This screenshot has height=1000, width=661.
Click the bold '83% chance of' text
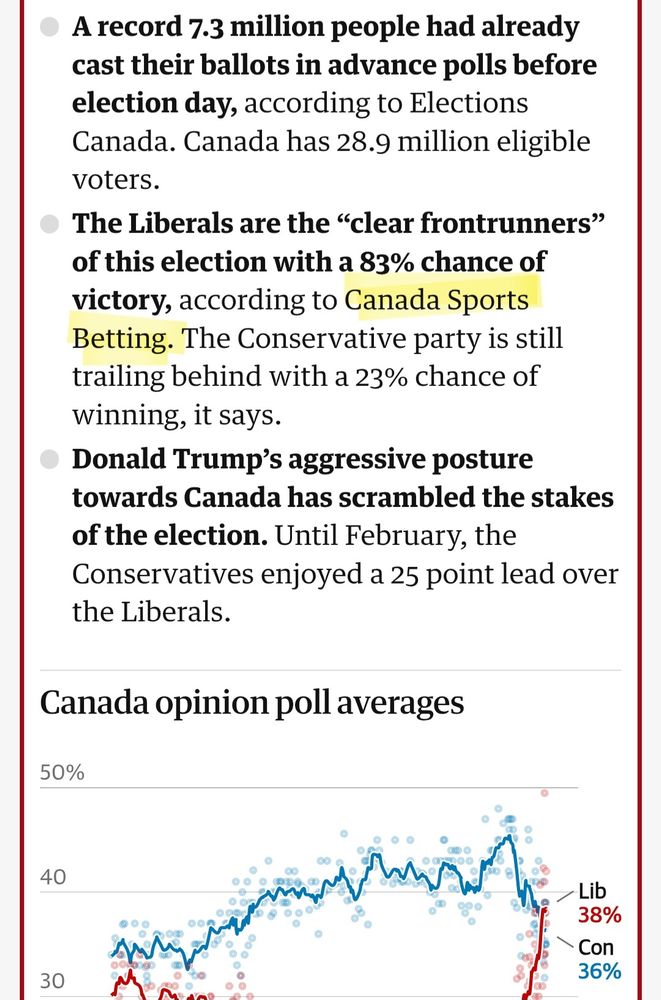point(453,261)
